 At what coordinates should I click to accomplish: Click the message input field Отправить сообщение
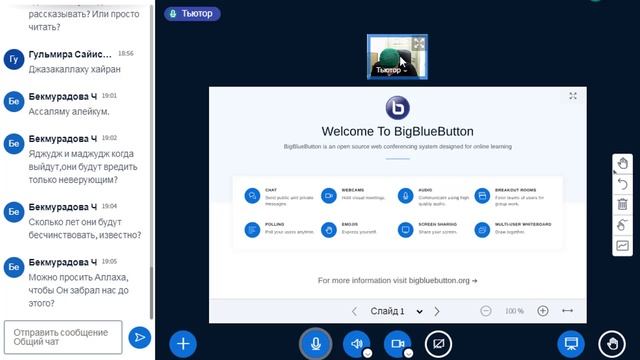(63, 337)
